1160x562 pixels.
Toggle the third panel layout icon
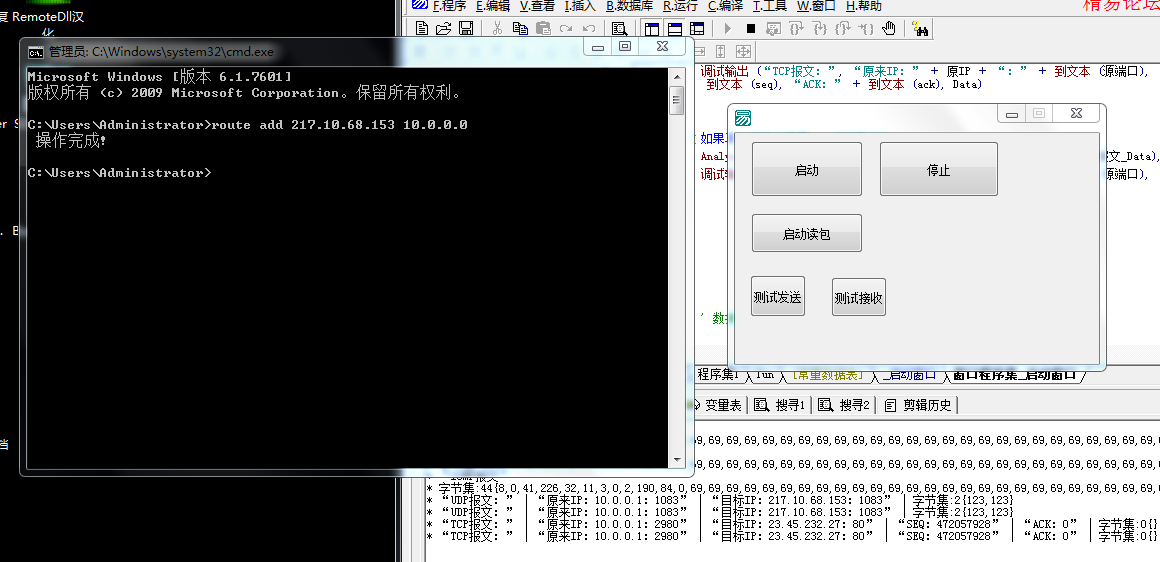pos(697,29)
